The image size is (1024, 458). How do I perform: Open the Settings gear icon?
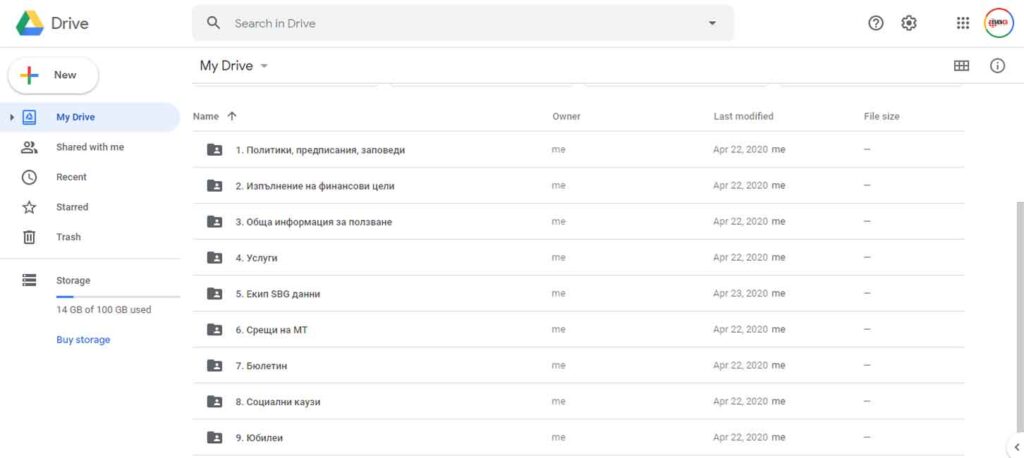[x=908, y=23]
